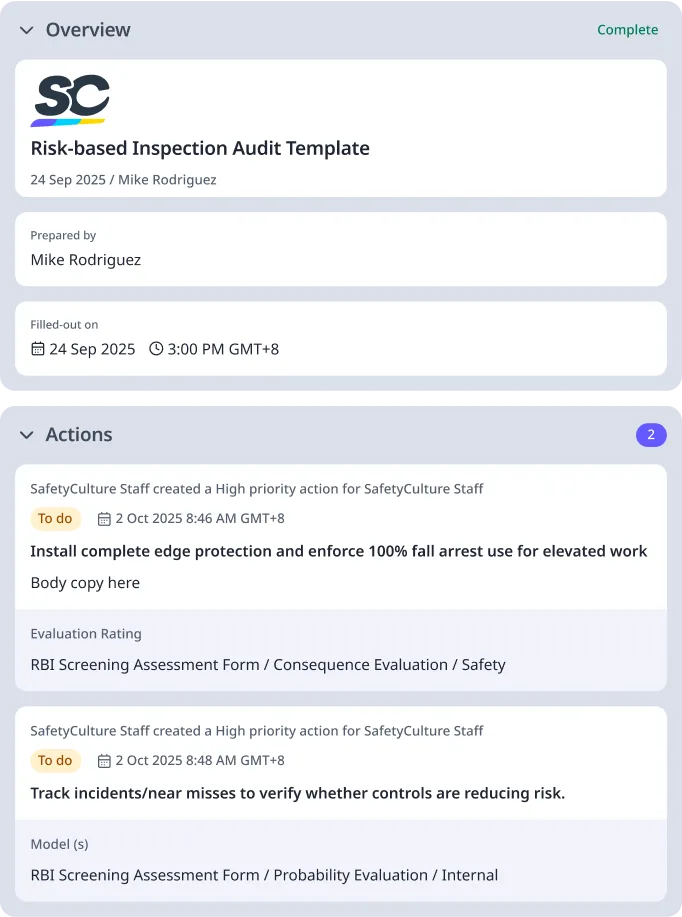This screenshot has width=682, height=917.
Task: Click the clock icon beside 3:00 PM
Action: tap(156, 349)
